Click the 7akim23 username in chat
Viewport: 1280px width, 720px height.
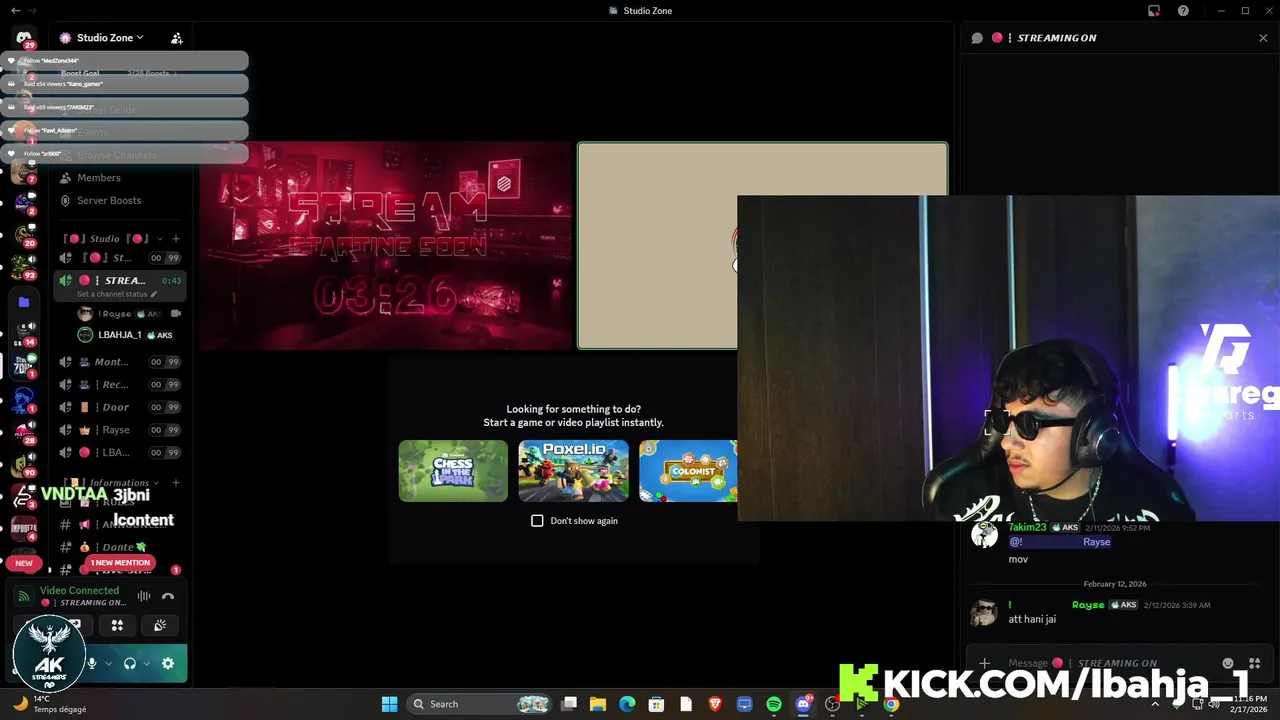point(1027,527)
